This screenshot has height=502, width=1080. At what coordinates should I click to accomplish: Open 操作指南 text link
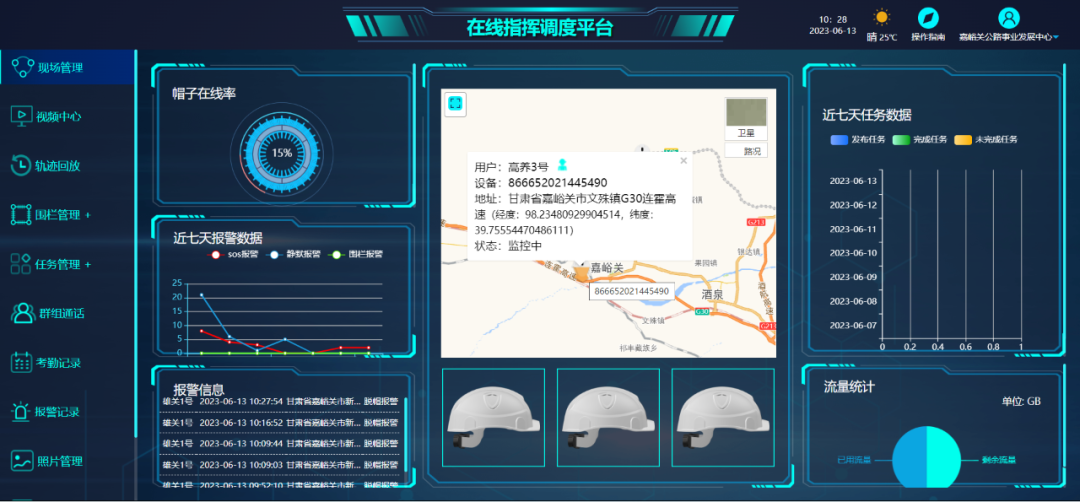coord(928,37)
